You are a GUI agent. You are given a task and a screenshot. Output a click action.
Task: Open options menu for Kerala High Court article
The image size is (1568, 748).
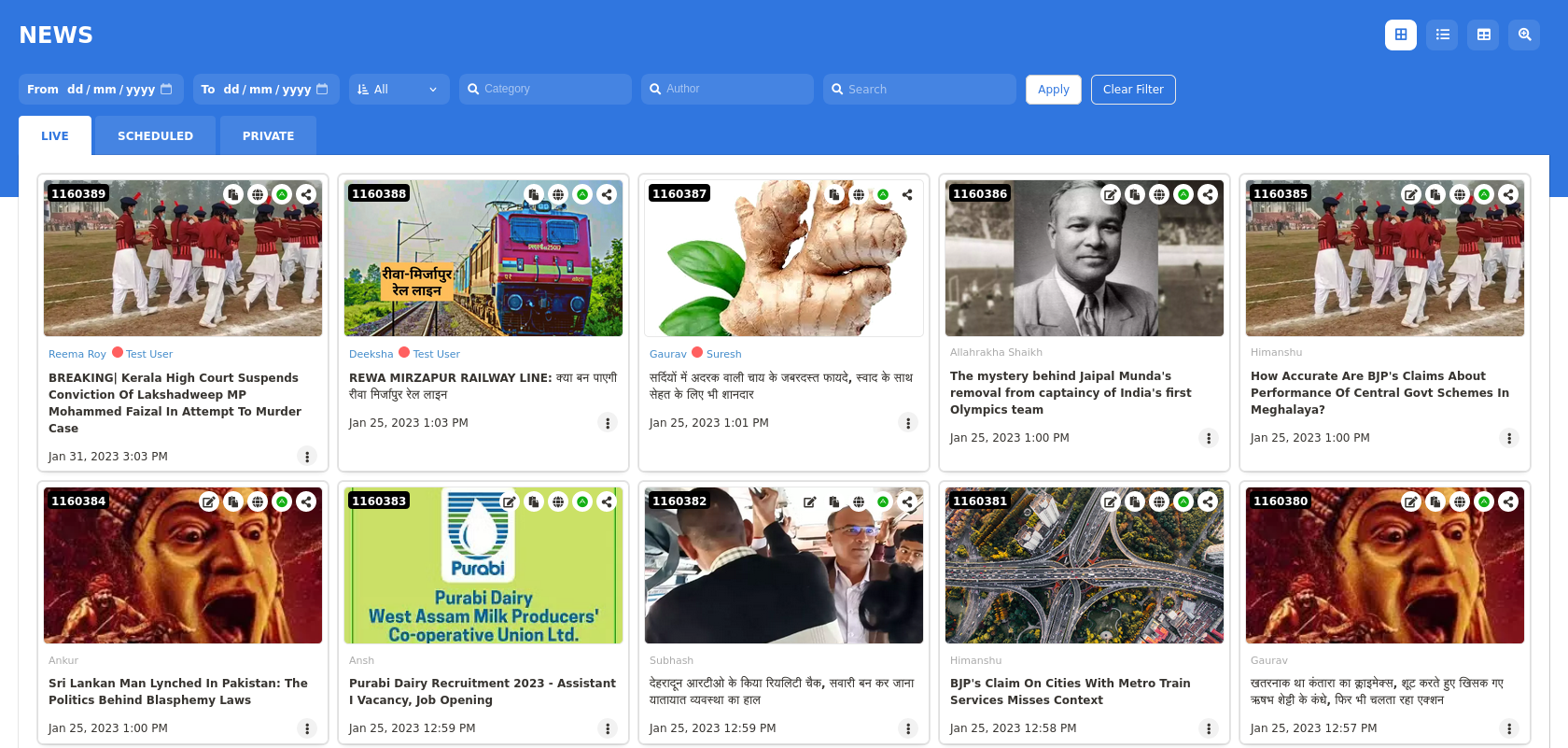click(306, 457)
